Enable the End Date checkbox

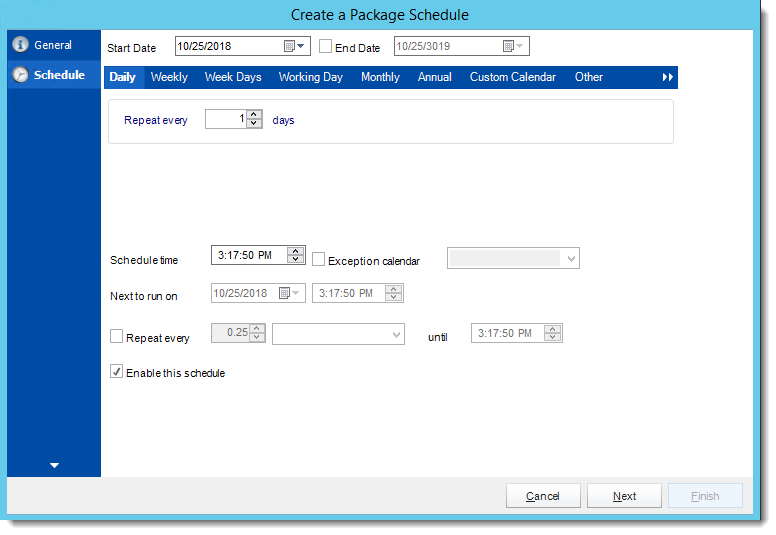tap(325, 47)
